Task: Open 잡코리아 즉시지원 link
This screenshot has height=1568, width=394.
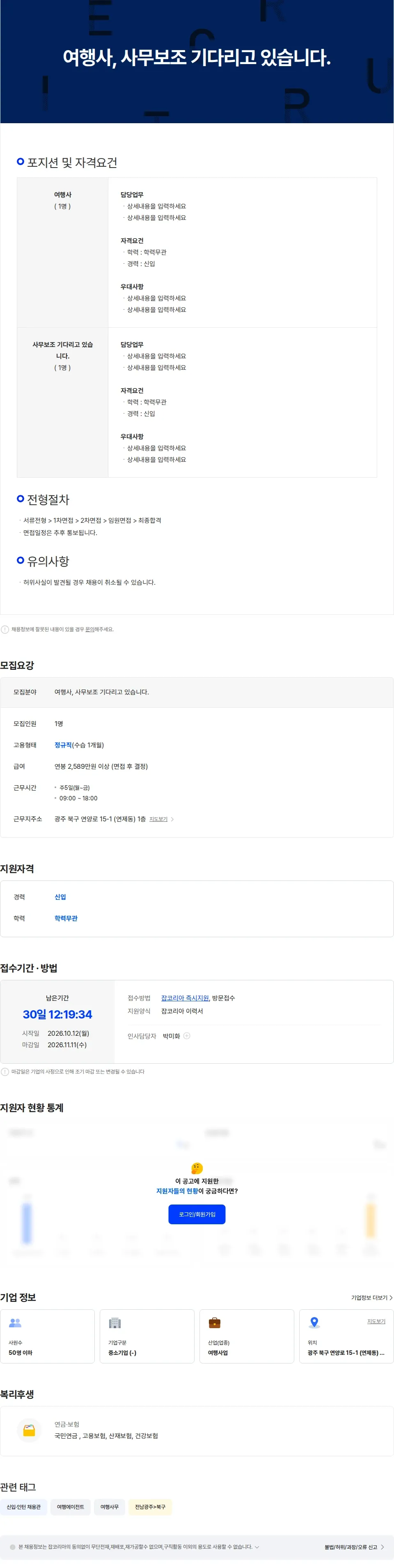Action: (185, 998)
